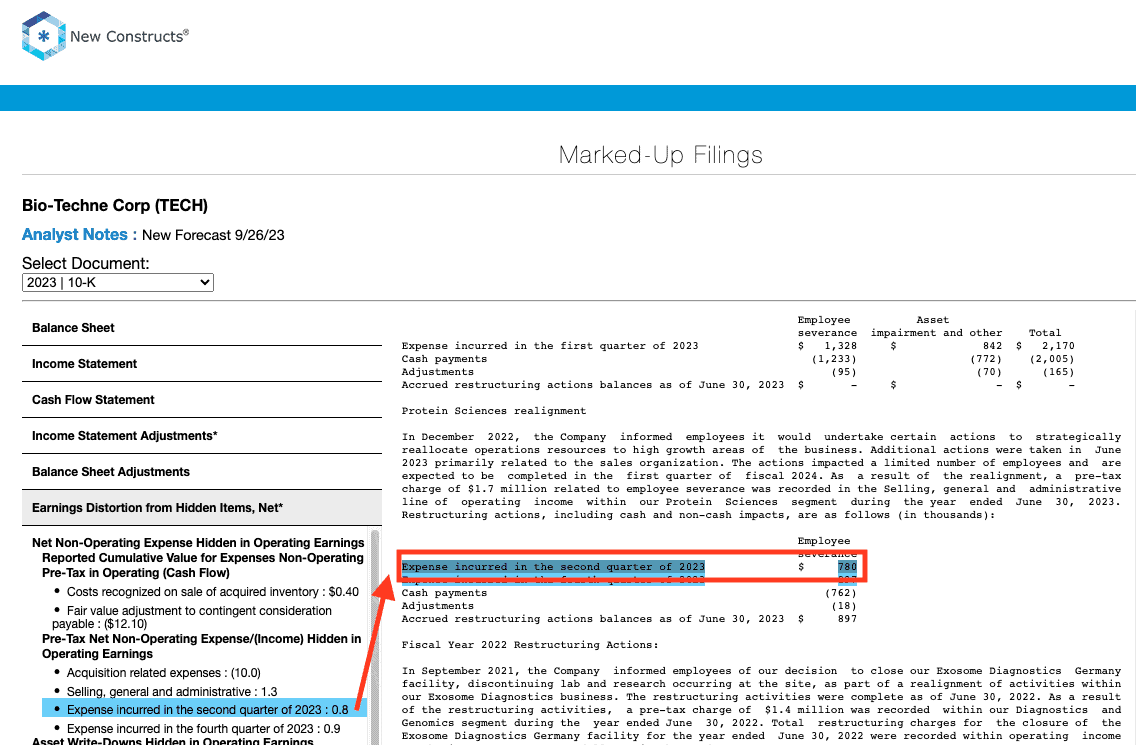Open Earnings Distortion from Hidden Items tab
The width and height of the screenshot is (1136, 745).
point(202,508)
